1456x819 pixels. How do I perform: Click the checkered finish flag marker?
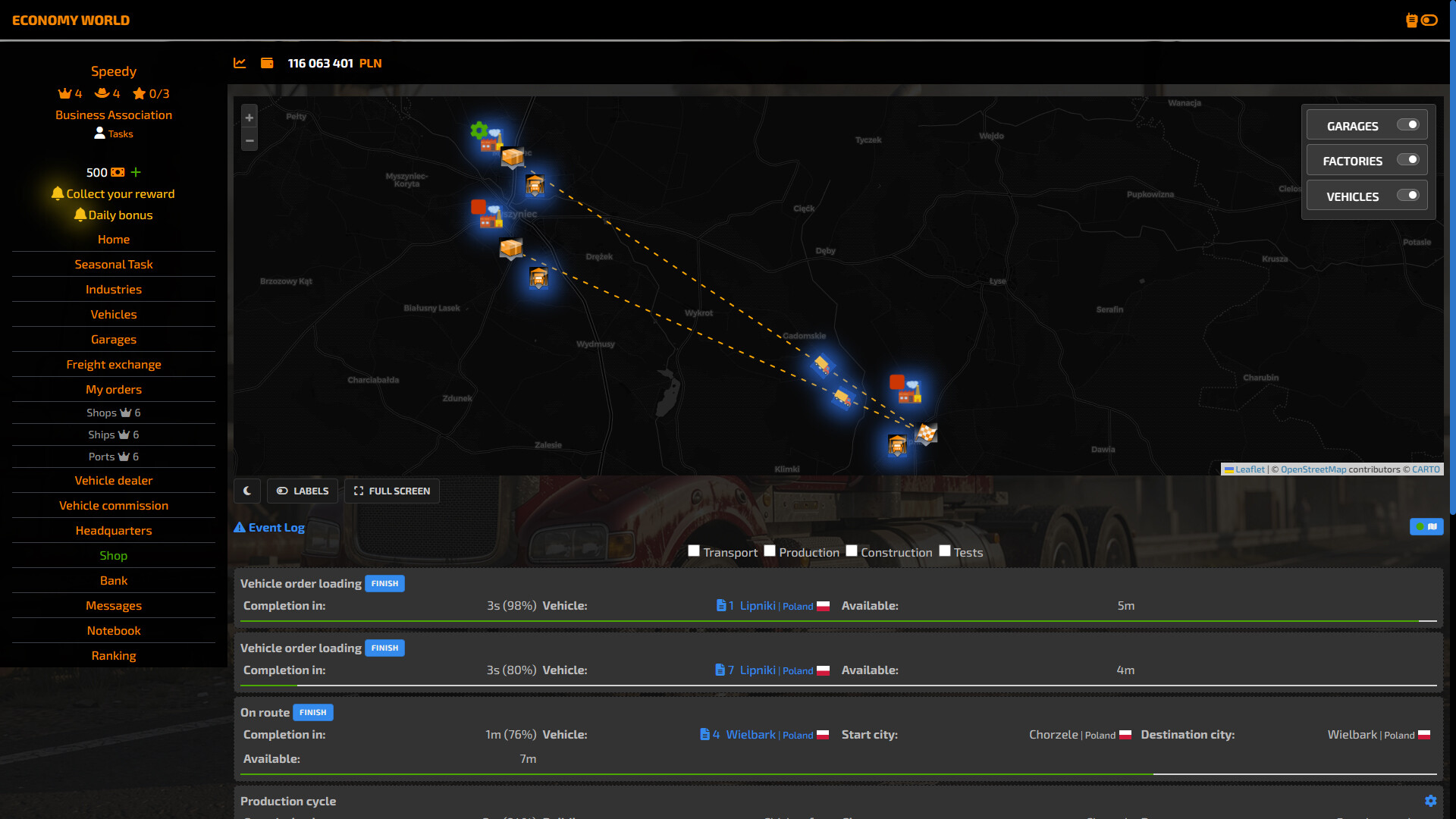927,433
